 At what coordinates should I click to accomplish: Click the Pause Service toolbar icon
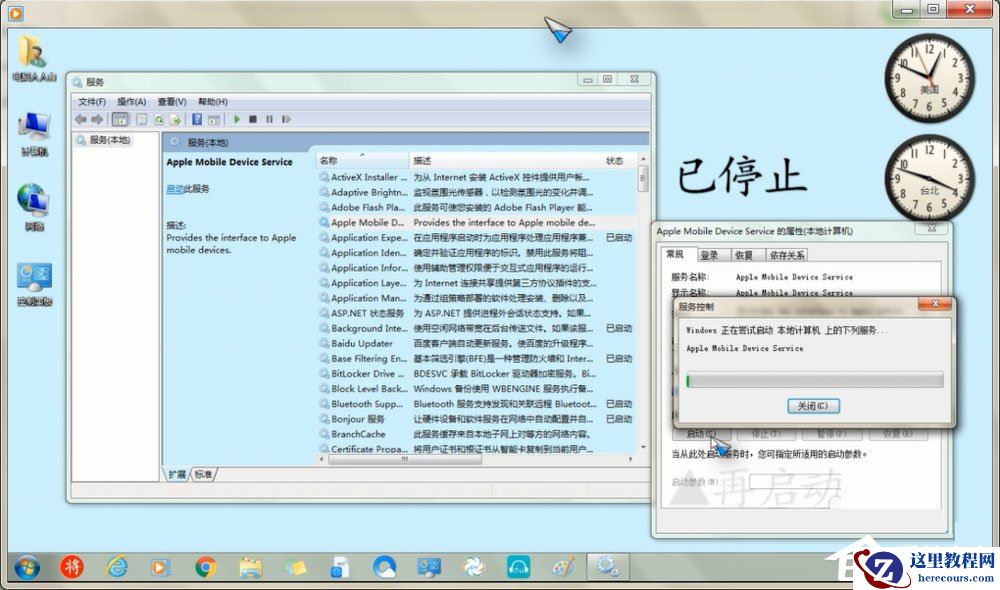coord(269,119)
